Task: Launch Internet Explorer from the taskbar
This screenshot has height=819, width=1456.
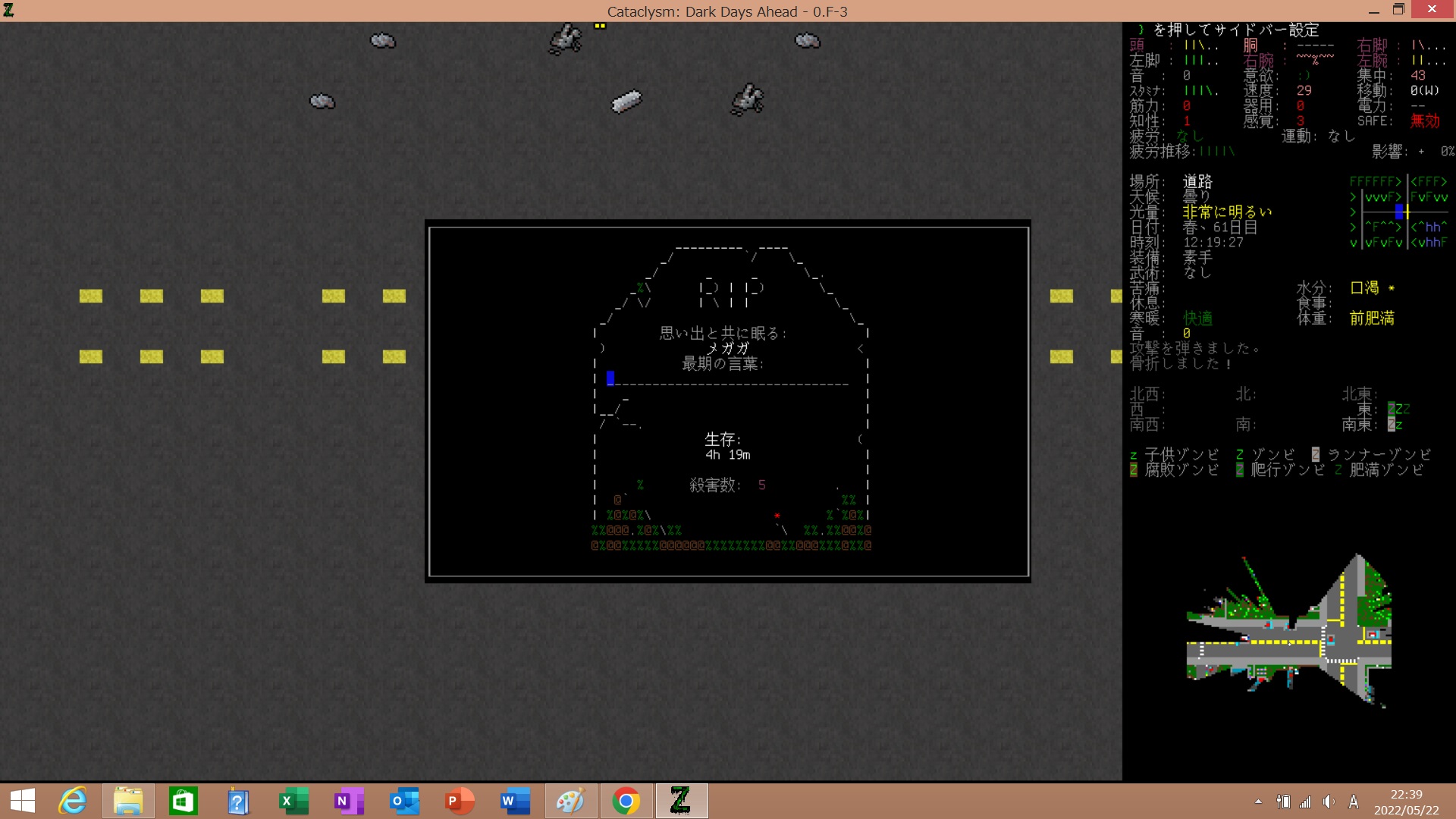Action: click(74, 801)
